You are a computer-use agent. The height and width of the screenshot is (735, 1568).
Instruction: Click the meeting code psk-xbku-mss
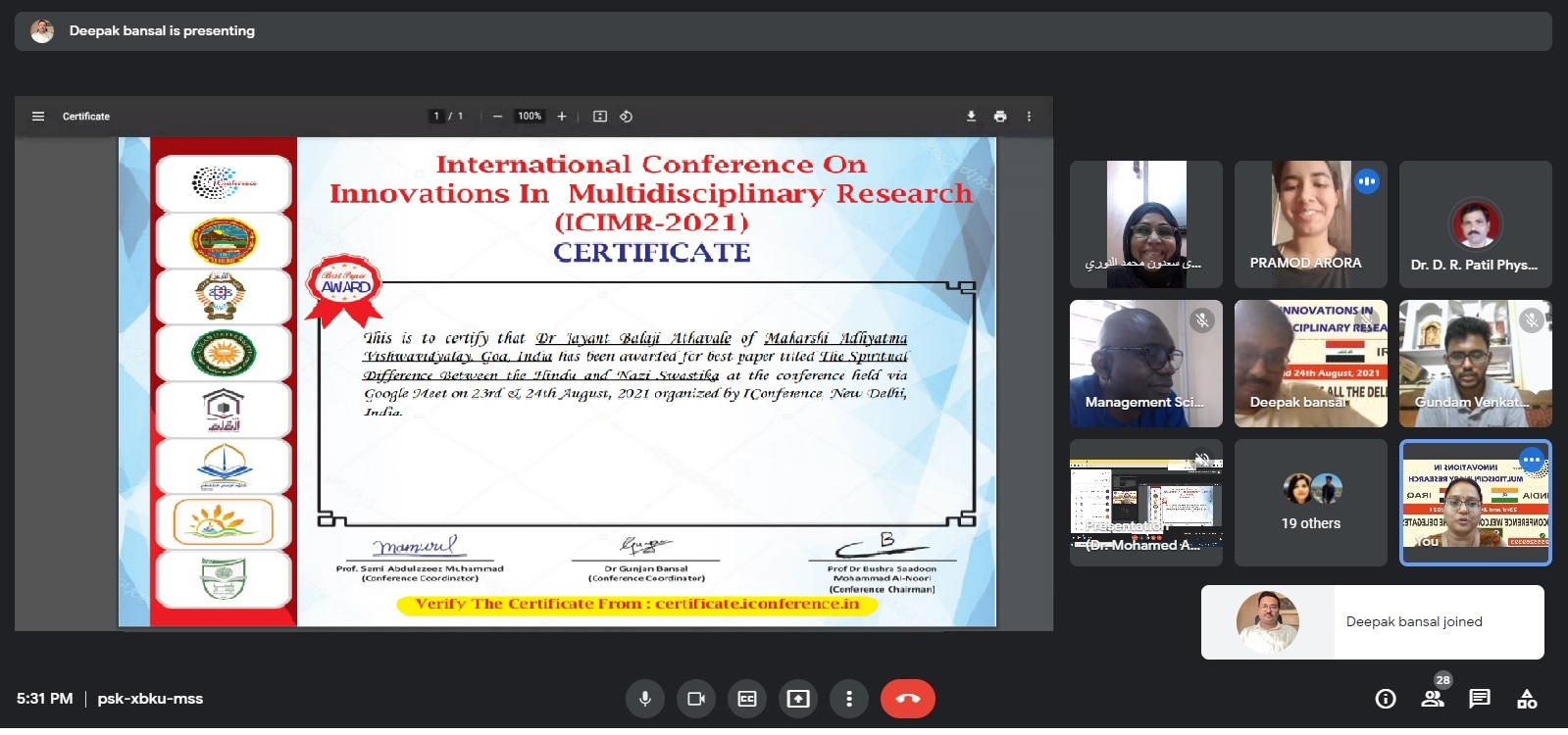click(150, 699)
